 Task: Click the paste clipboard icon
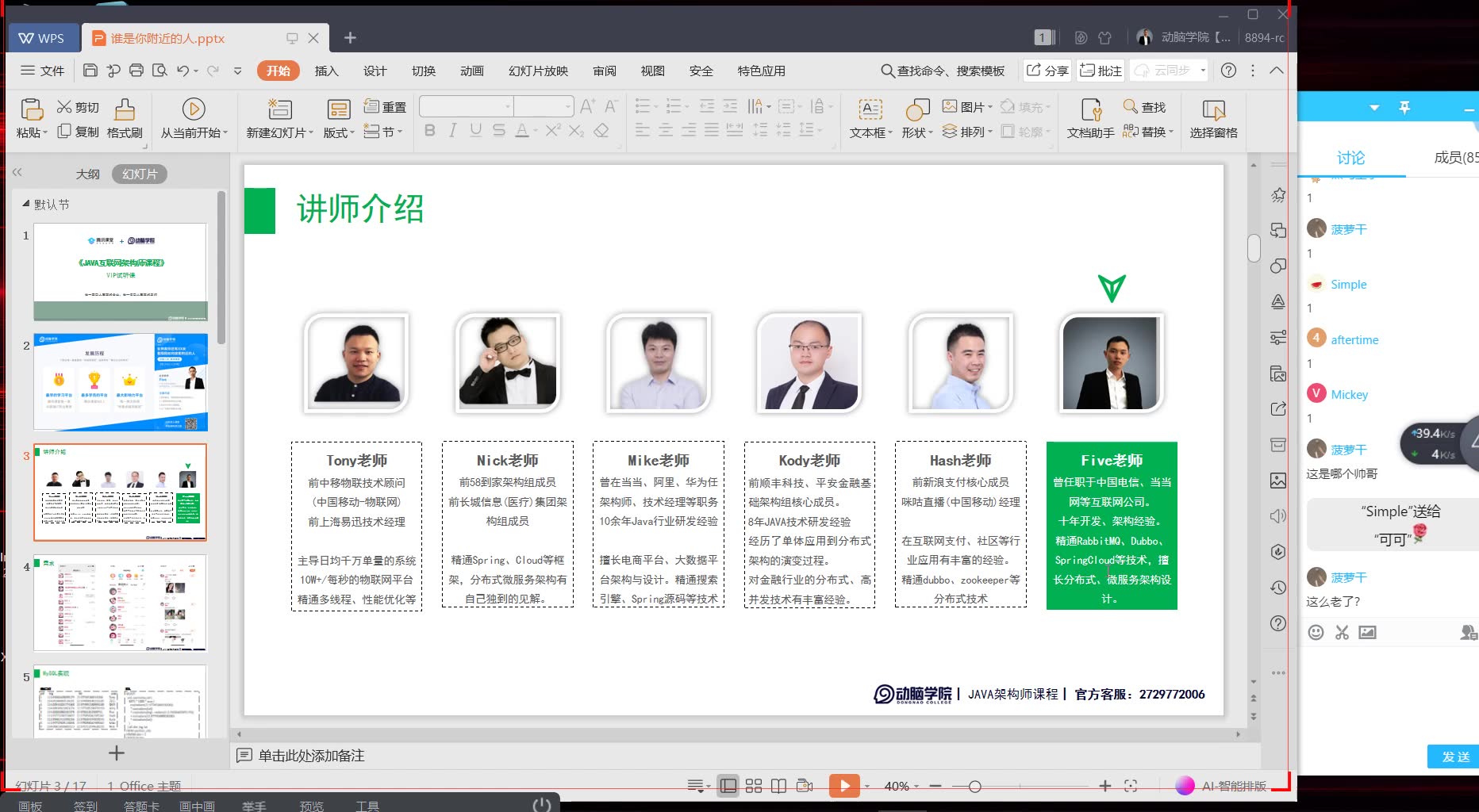pos(32,109)
